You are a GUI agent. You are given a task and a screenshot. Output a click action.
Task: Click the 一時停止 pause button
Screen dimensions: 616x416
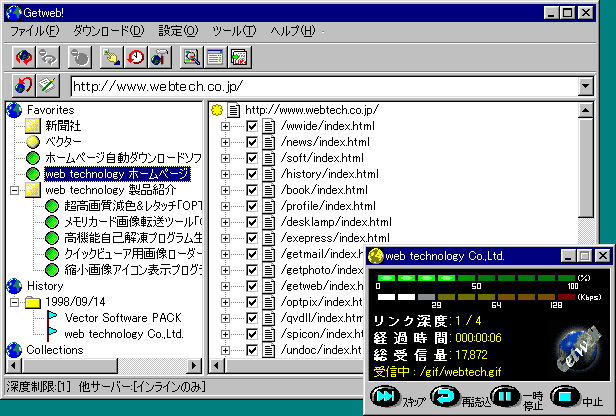505,397
